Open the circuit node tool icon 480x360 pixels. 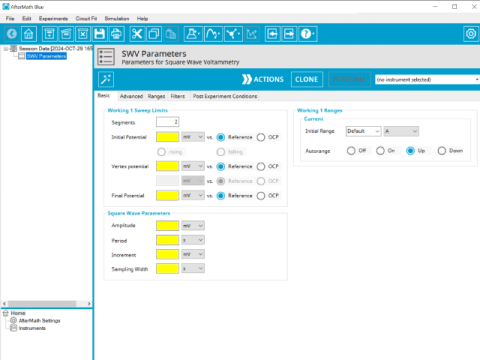(233, 34)
